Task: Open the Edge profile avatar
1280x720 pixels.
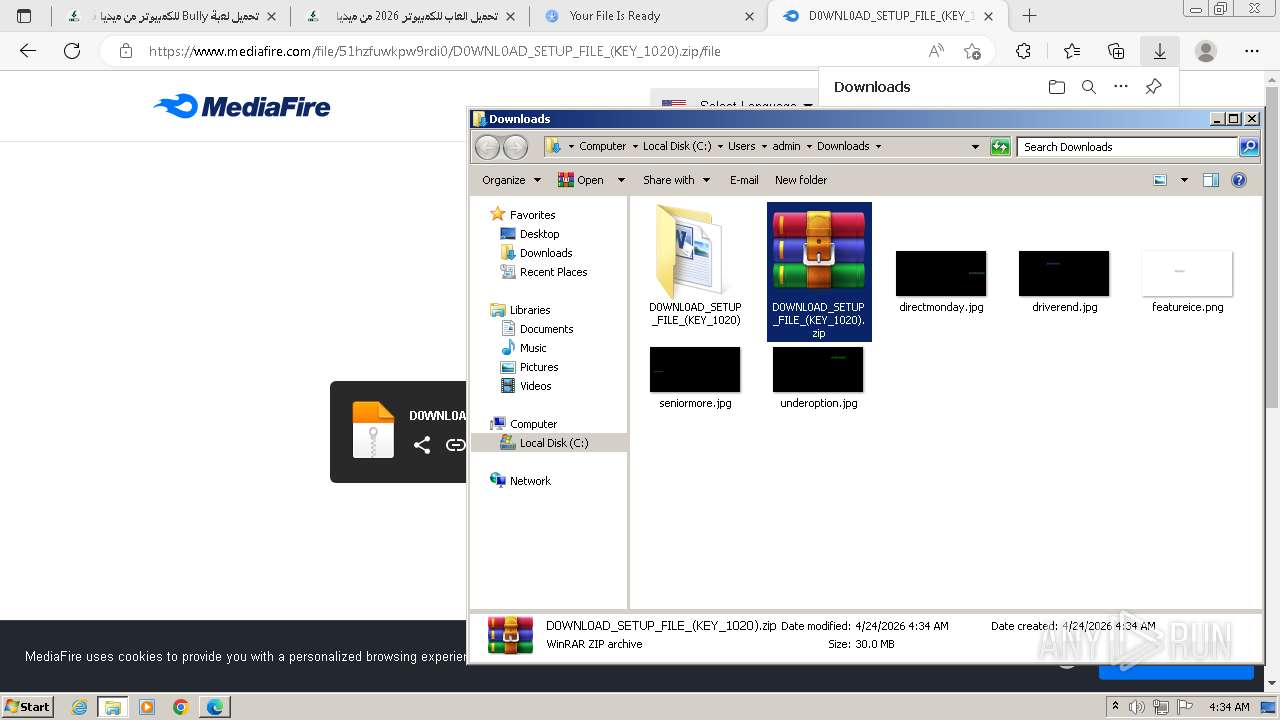Action: (x=1206, y=51)
